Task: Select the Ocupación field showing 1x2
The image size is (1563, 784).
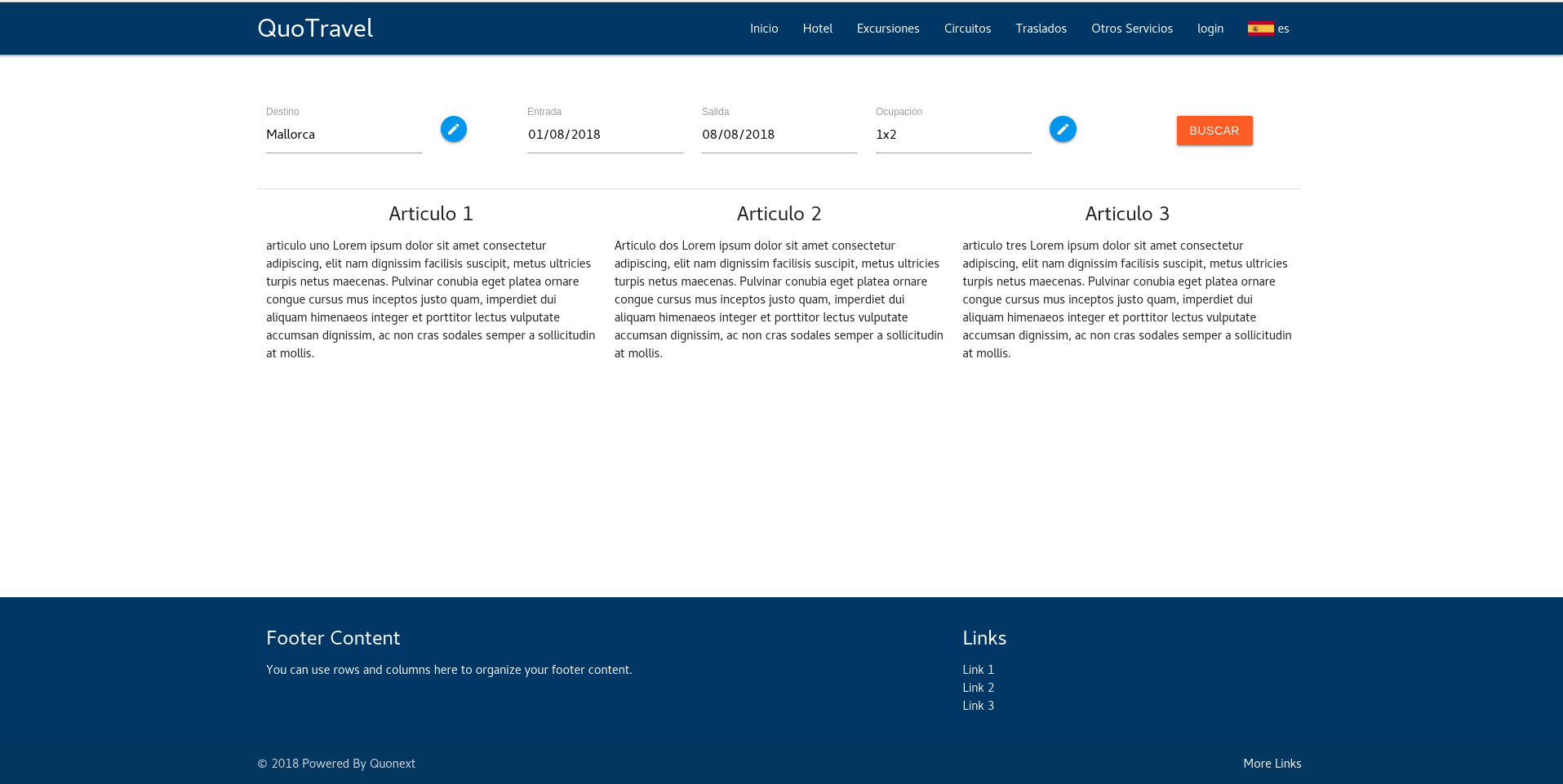Action: [953, 135]
